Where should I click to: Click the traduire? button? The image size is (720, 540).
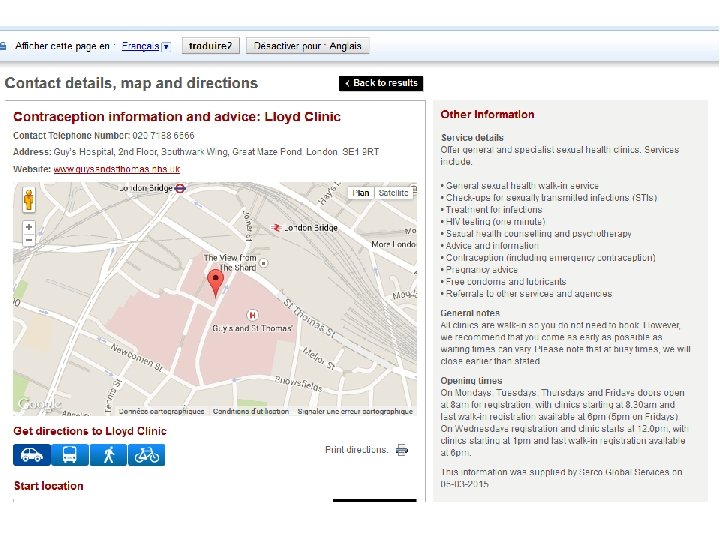211,46
